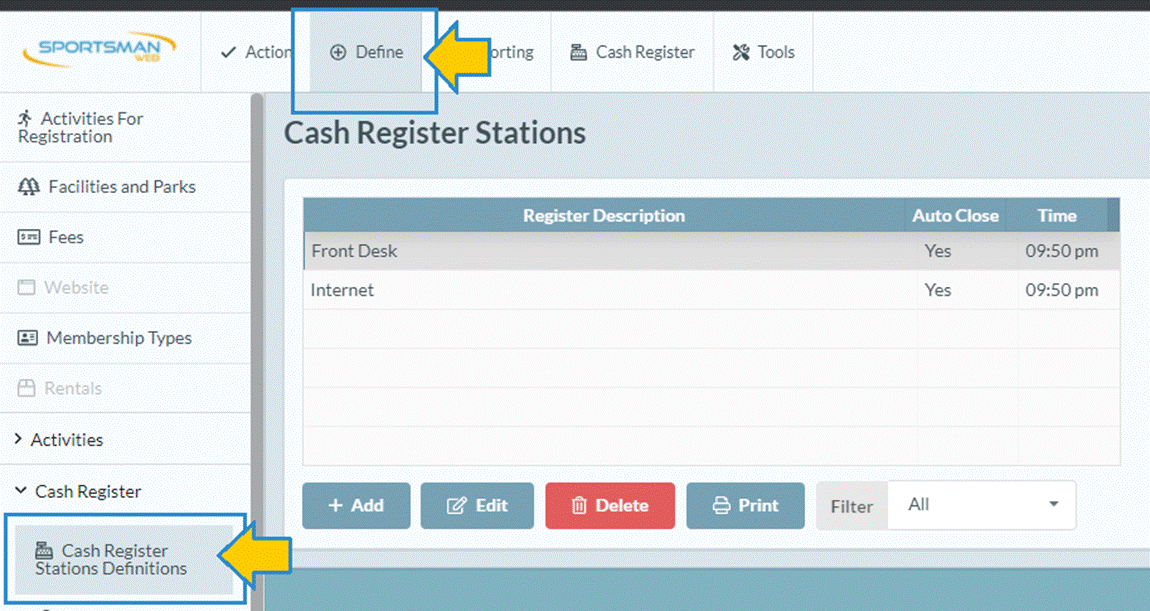This screenshot has height=611, width=1150.
Task: Click the Register Description column header
Action: pos(603,215)
